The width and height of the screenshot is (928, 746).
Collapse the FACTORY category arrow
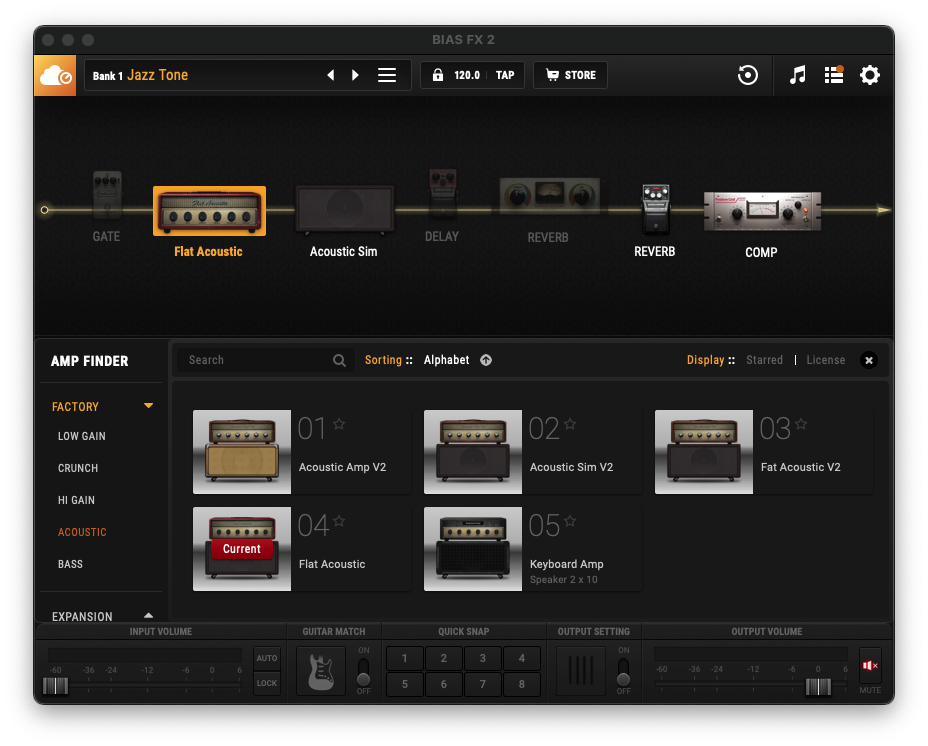(149, 406)
